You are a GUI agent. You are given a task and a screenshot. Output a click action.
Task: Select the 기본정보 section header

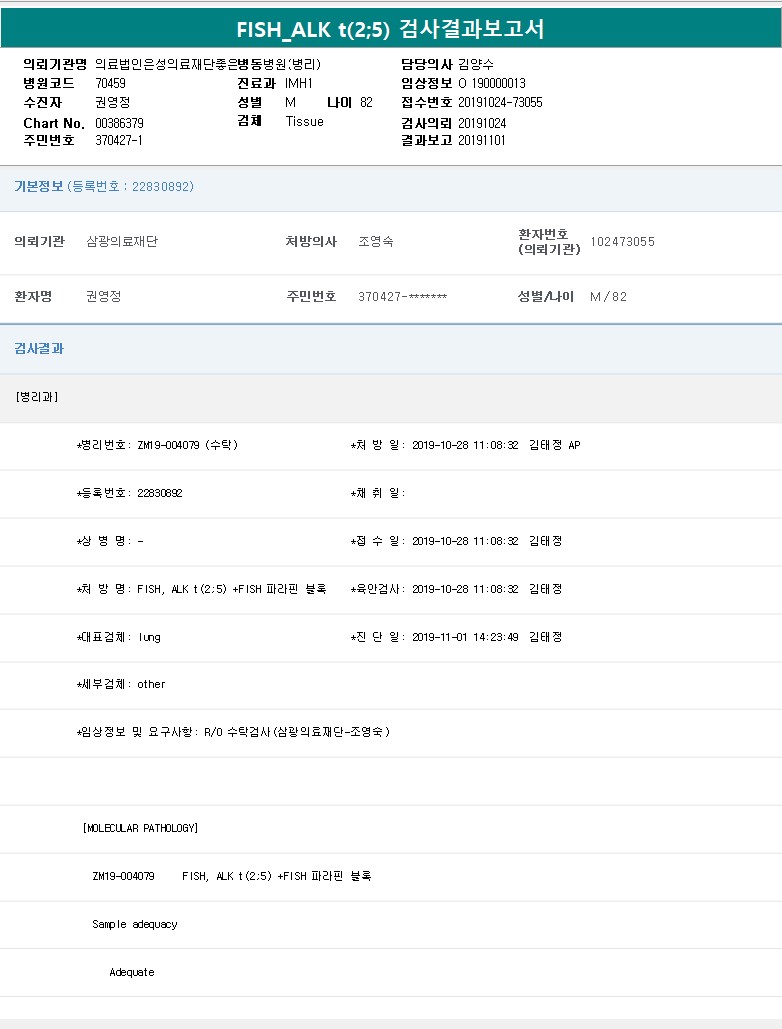click(104, 187)
